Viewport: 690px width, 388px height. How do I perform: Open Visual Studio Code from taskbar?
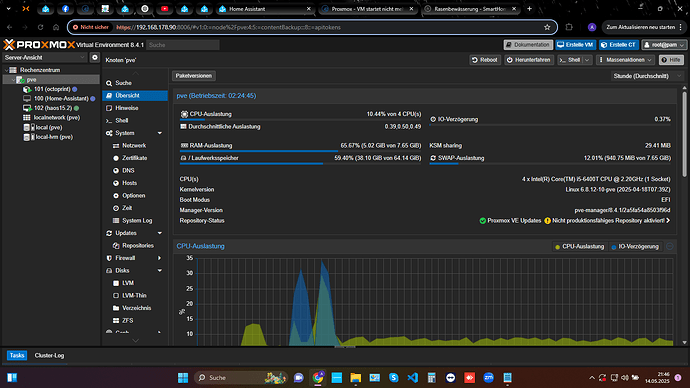click(412, 377)
